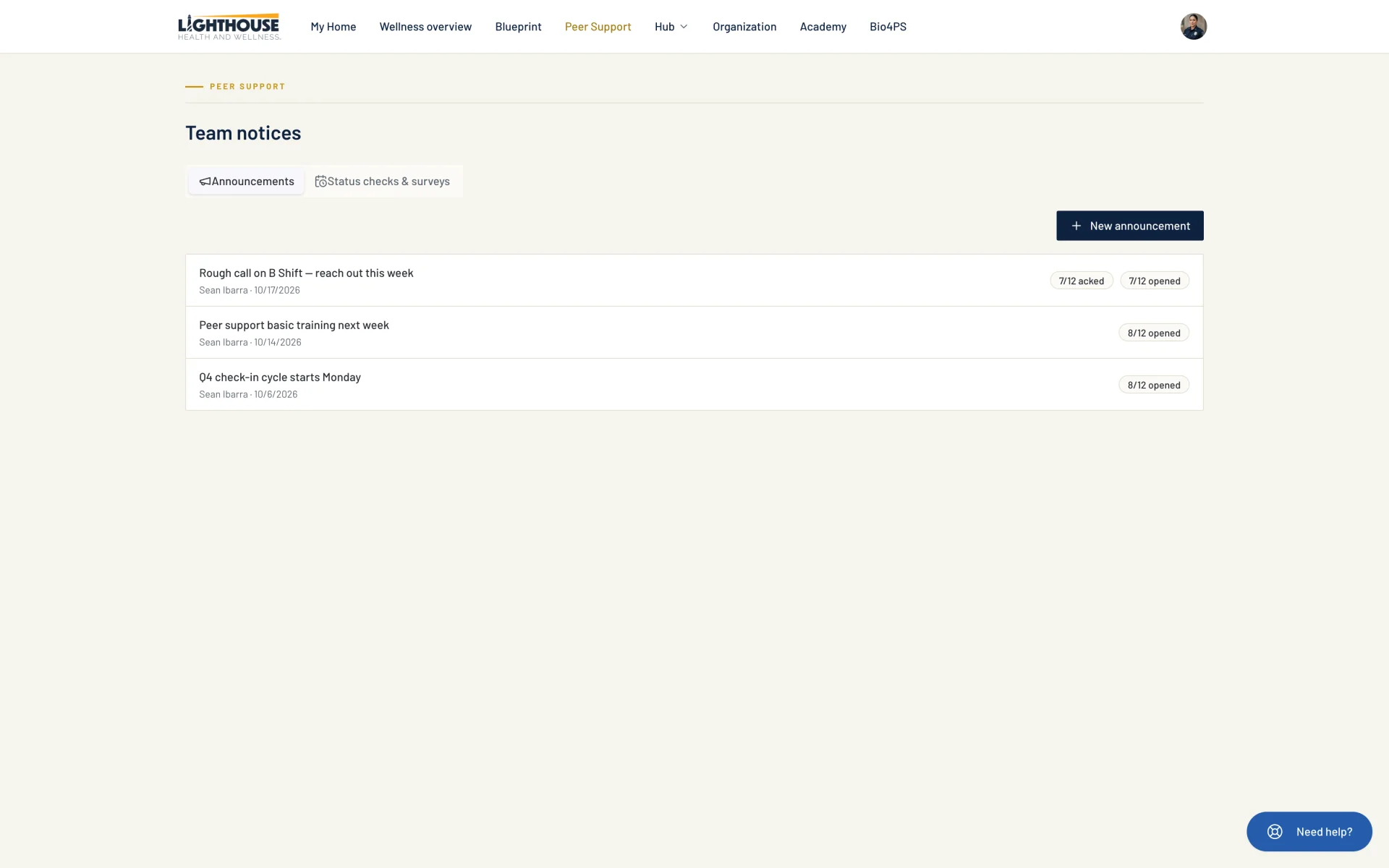Open the Blueprint nav item
The width and height of the screenshot is (1389, 868).
[x=518, y=27]
